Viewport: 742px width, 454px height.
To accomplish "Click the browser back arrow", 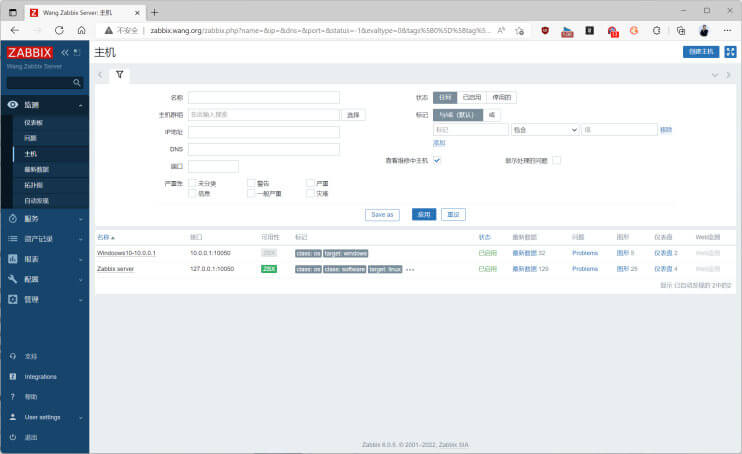I will pos(15,30).
